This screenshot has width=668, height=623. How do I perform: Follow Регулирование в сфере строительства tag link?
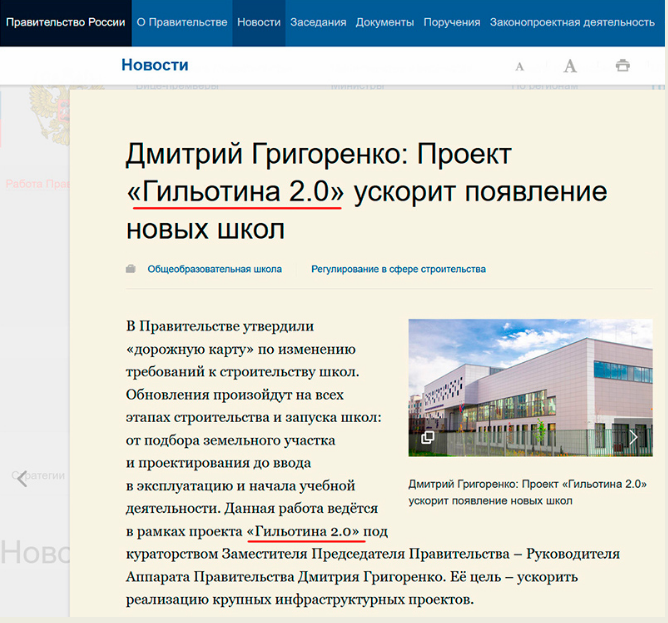pyautogui.click(x=398, y=269)
